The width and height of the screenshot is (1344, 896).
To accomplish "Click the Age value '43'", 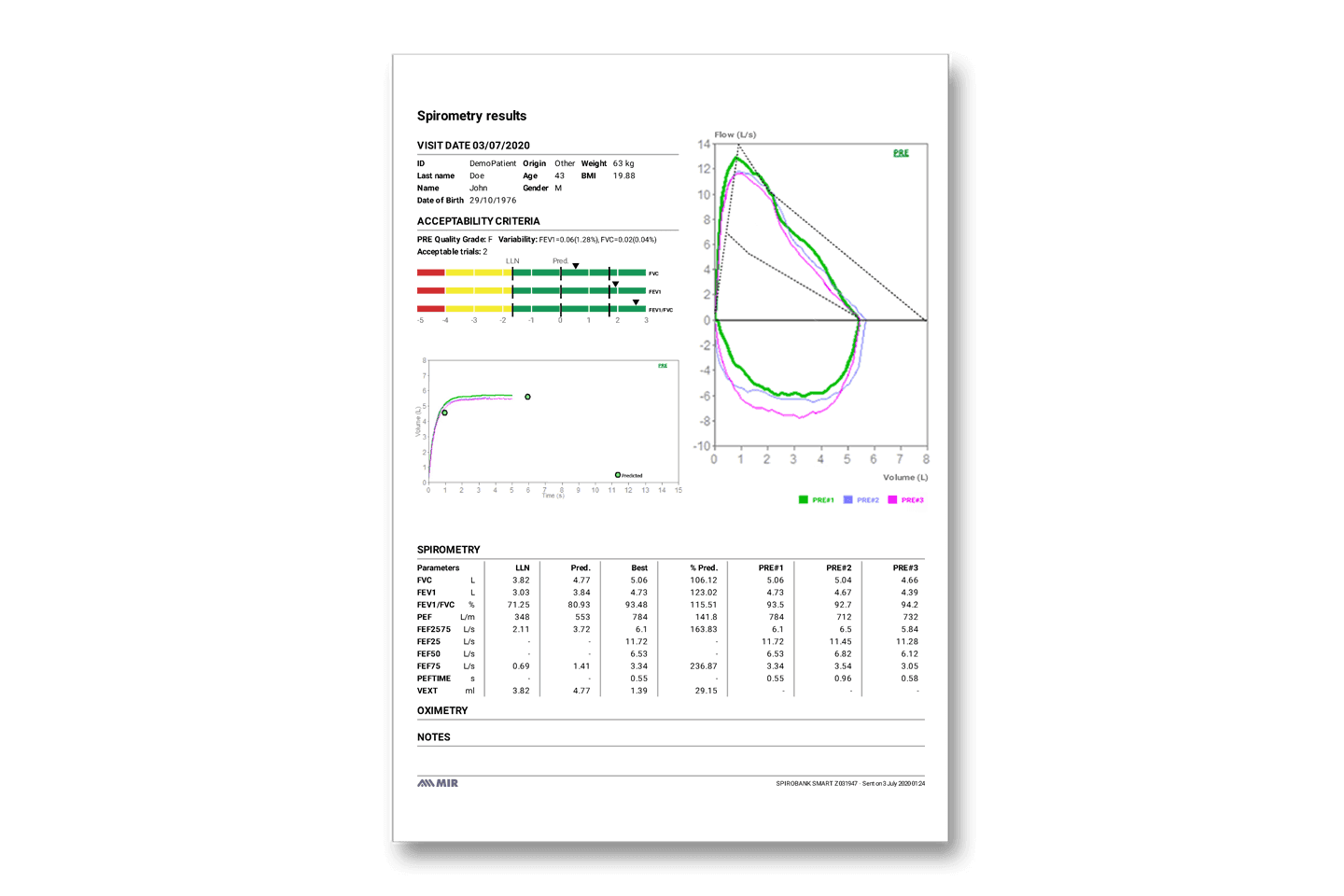I will (559, 175).
